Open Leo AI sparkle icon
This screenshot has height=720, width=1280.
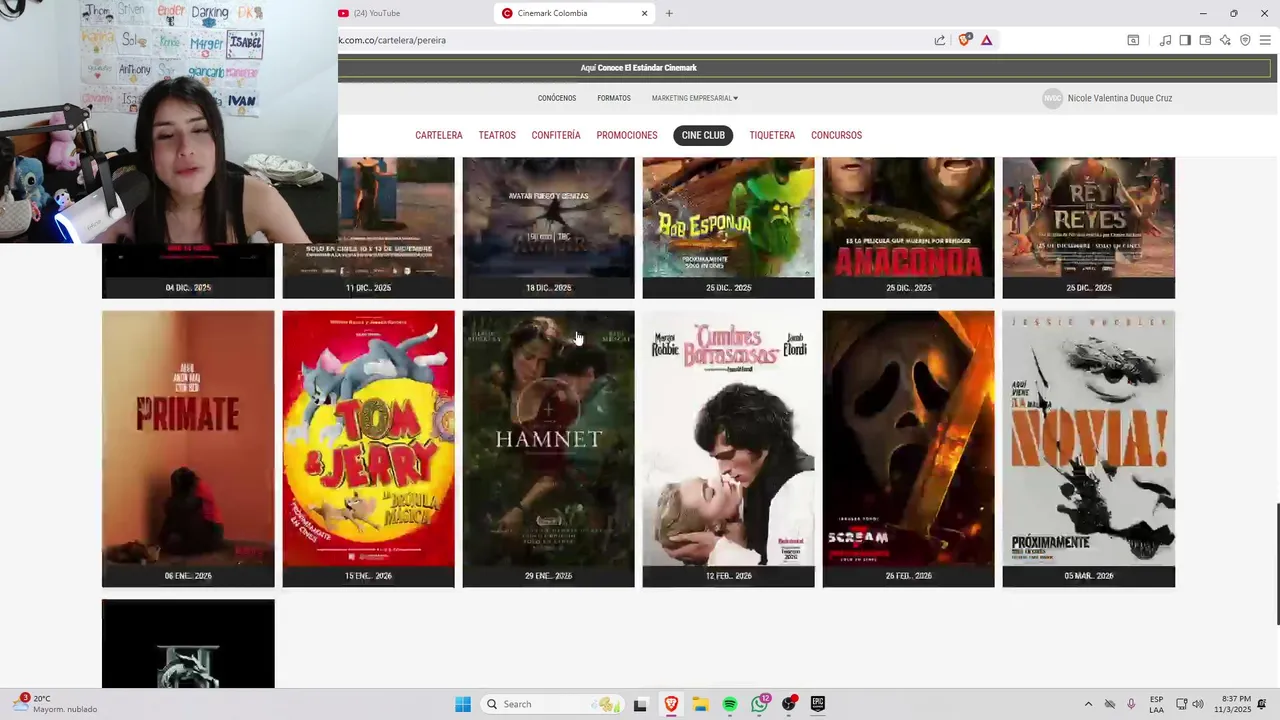tap(1225, 40)
